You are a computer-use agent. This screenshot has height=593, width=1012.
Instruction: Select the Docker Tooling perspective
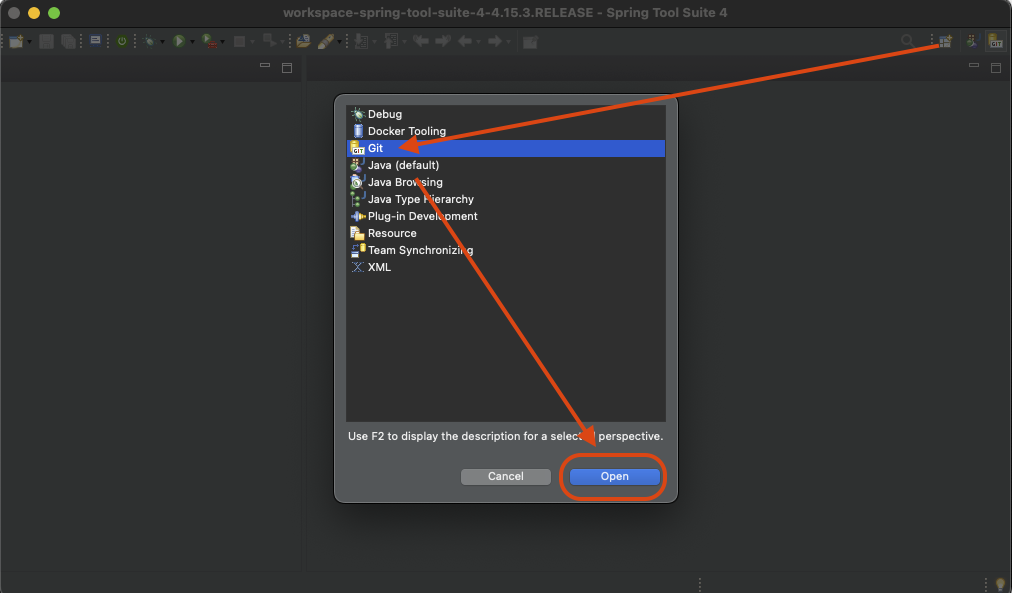point(506,131)
